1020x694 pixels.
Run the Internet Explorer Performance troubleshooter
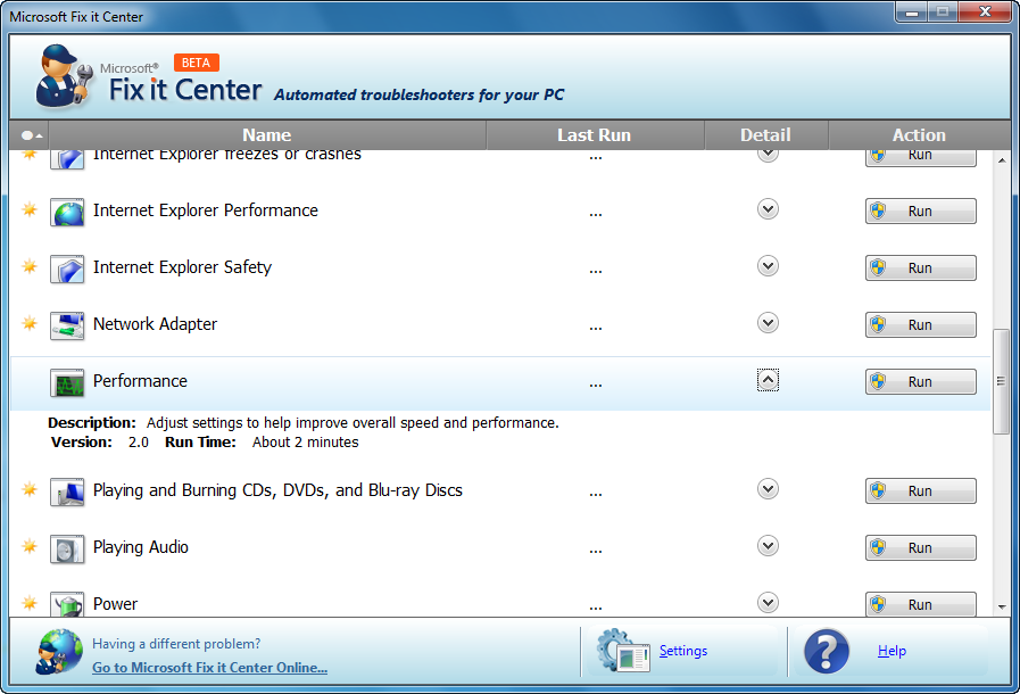coord(920,211)
